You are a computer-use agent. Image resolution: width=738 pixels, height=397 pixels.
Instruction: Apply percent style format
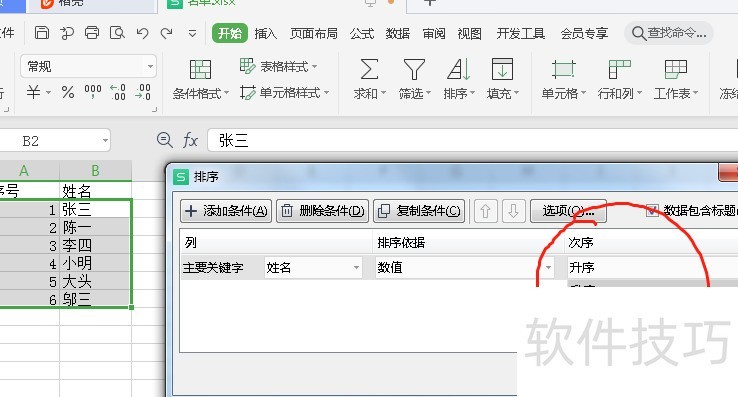coord(68,92)
